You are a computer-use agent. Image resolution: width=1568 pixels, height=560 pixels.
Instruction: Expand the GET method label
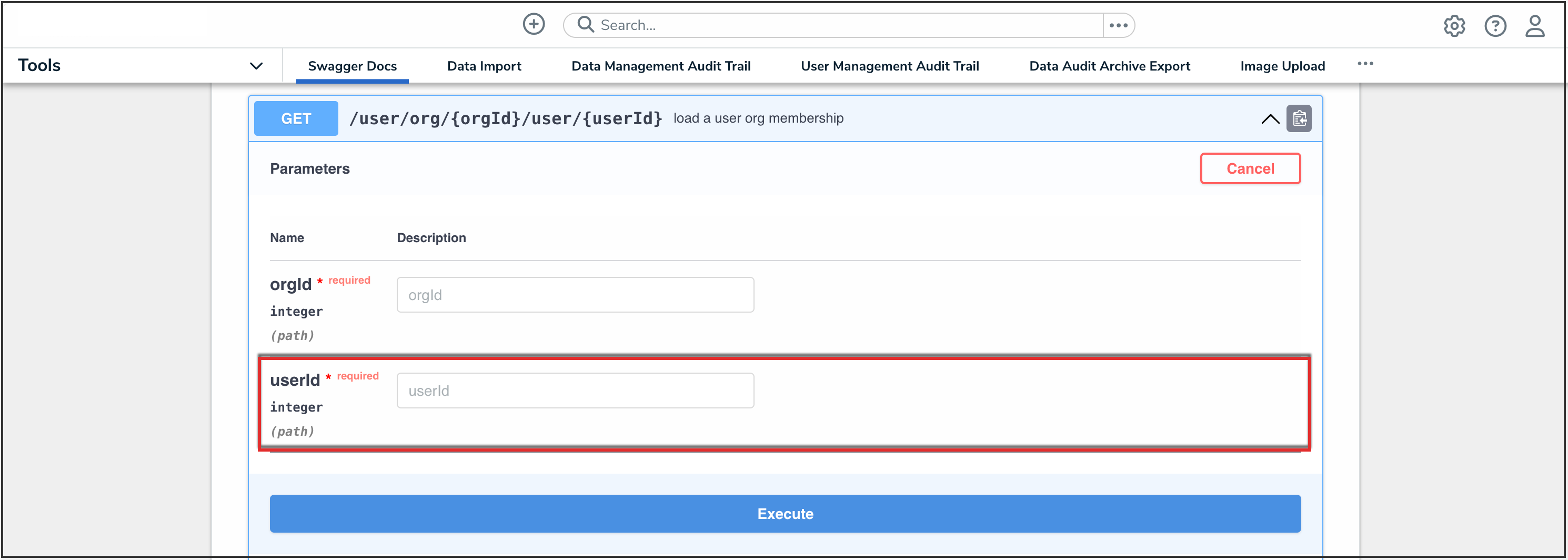pos(296,118)
